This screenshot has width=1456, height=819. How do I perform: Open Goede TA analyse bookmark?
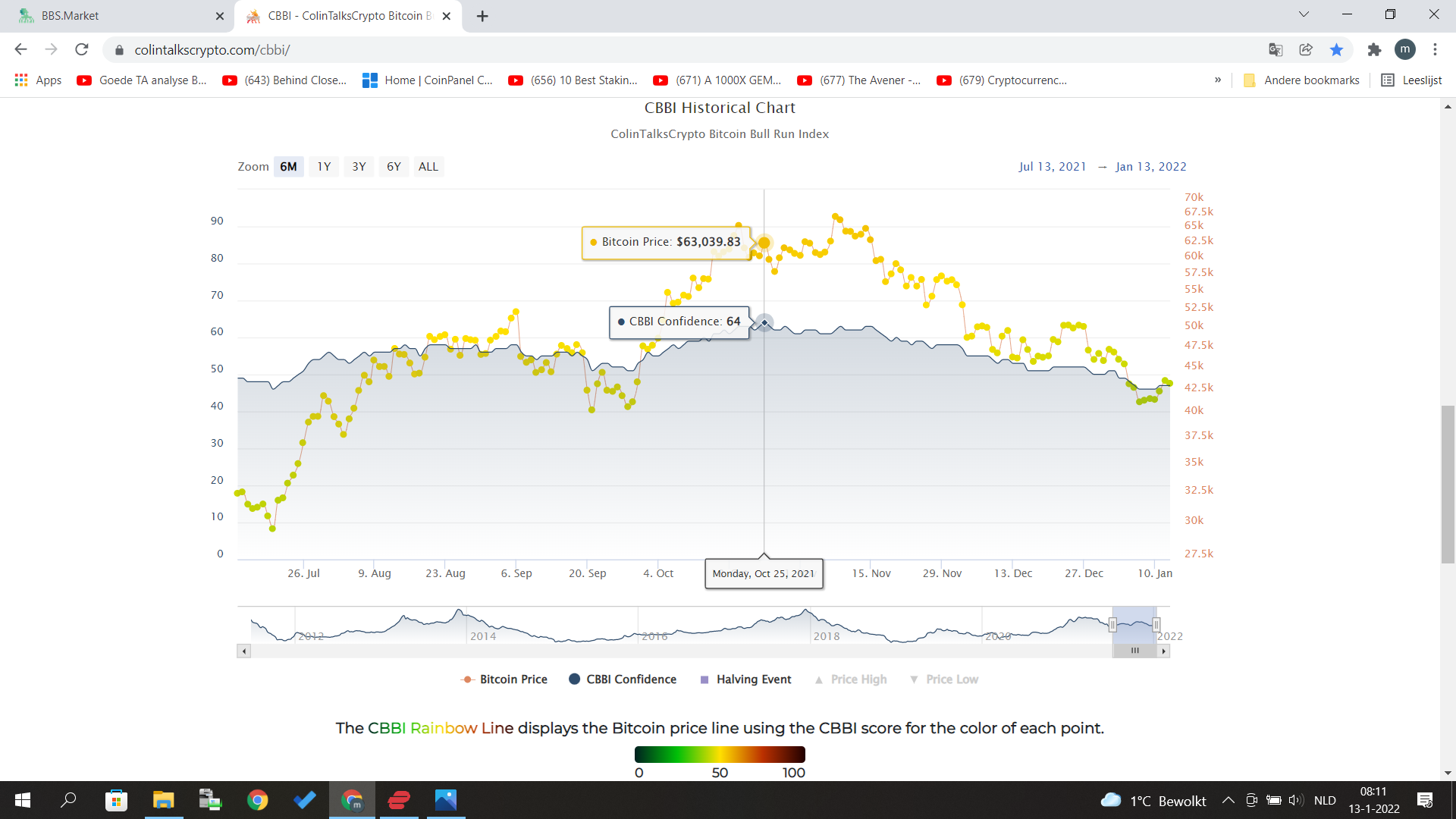tap(142, 80)
